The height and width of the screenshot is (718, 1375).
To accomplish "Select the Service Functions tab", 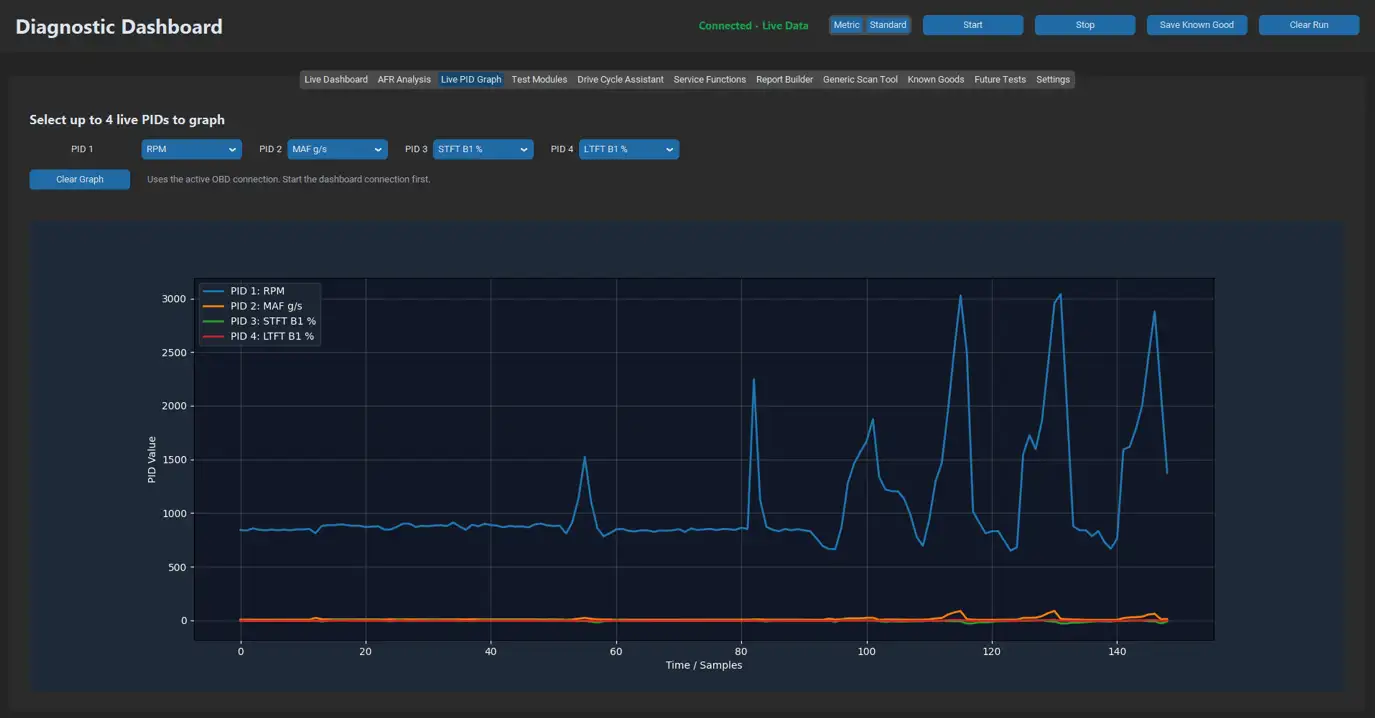I will click(709, 79).
